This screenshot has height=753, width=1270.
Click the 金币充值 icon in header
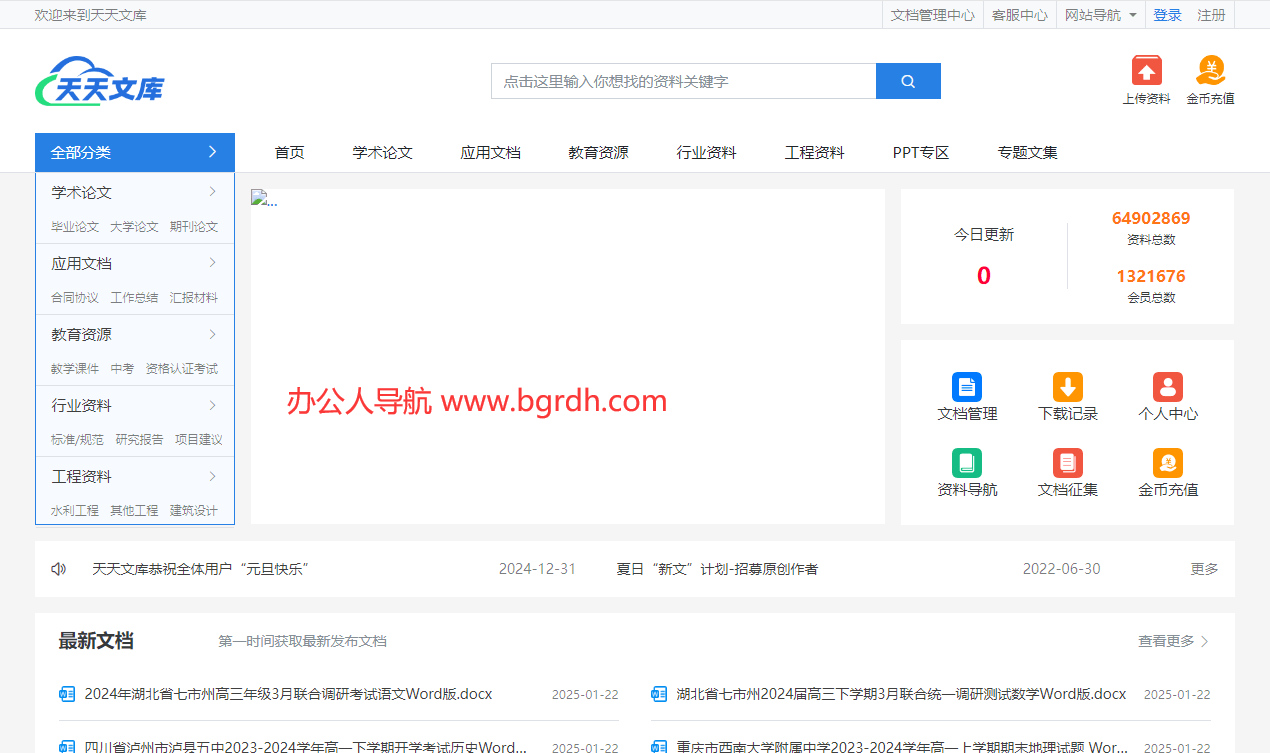(1210, 71)
